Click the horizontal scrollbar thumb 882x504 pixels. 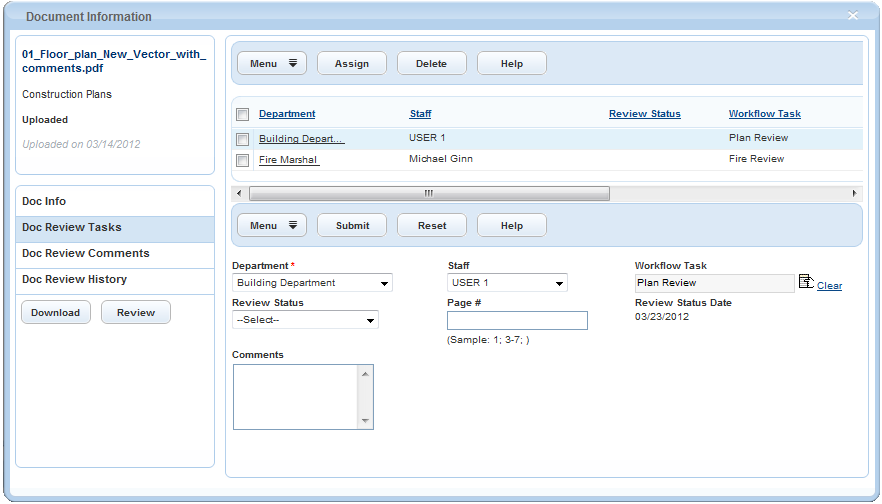428,193
